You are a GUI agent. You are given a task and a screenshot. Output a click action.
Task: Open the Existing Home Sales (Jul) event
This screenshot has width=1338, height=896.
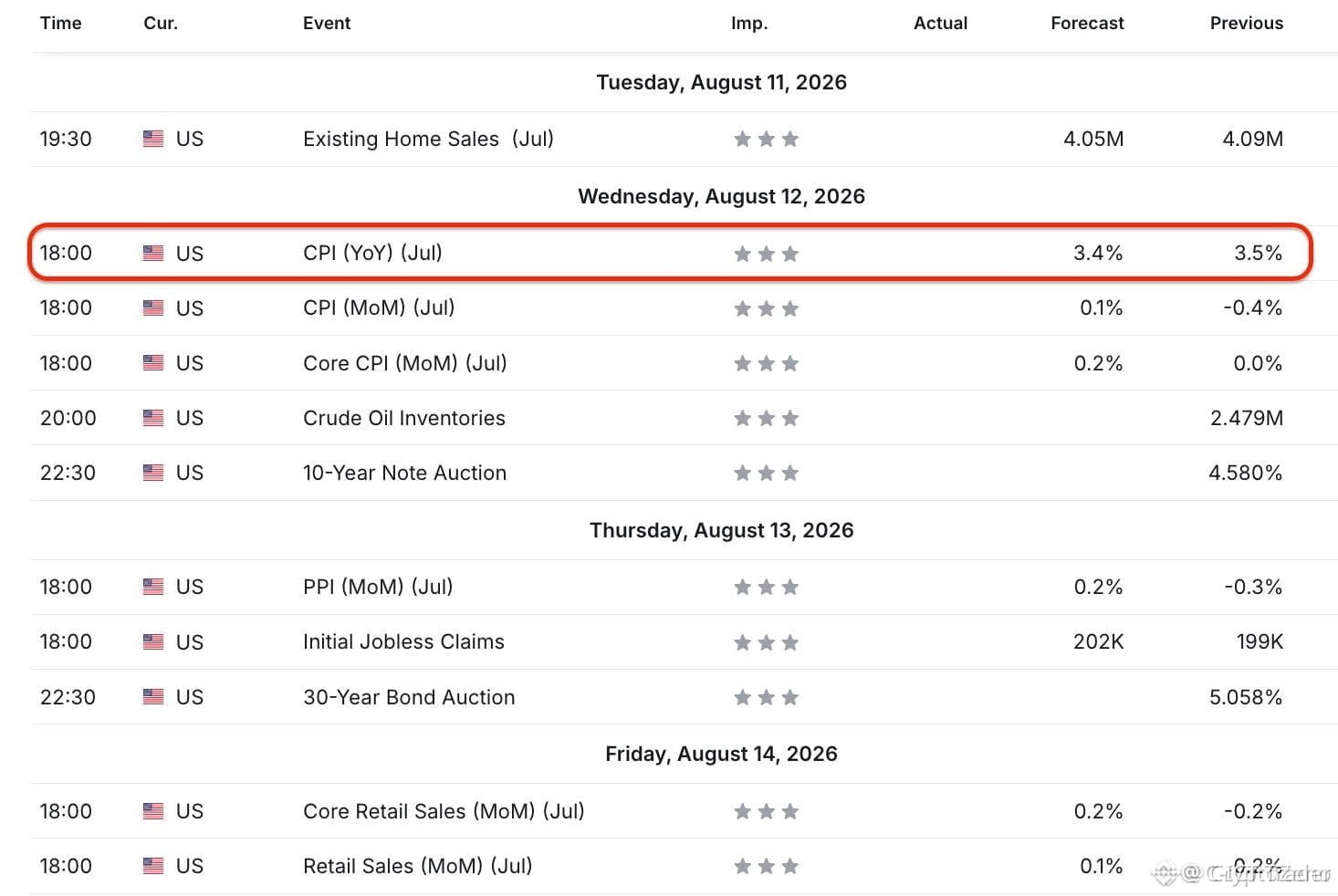coord(428,139)
